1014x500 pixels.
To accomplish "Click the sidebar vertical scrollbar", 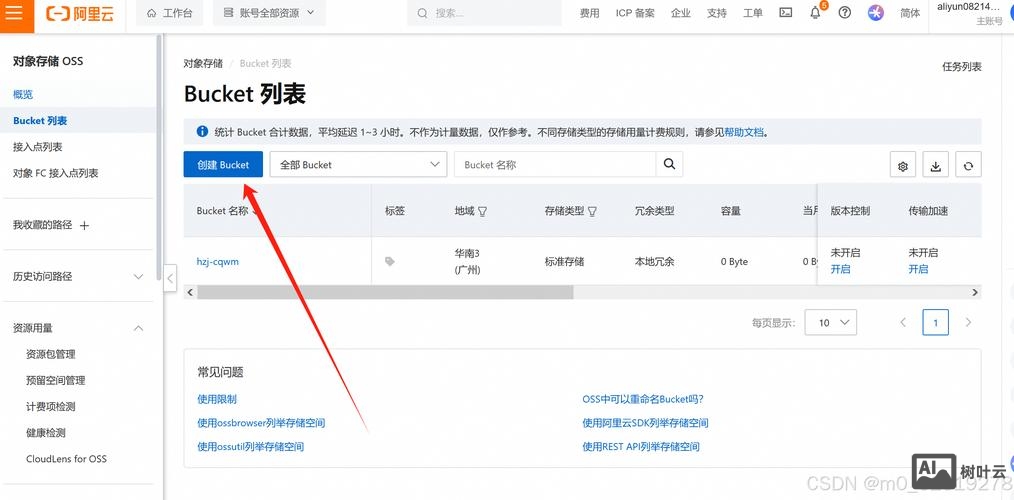I will (158, 157).
